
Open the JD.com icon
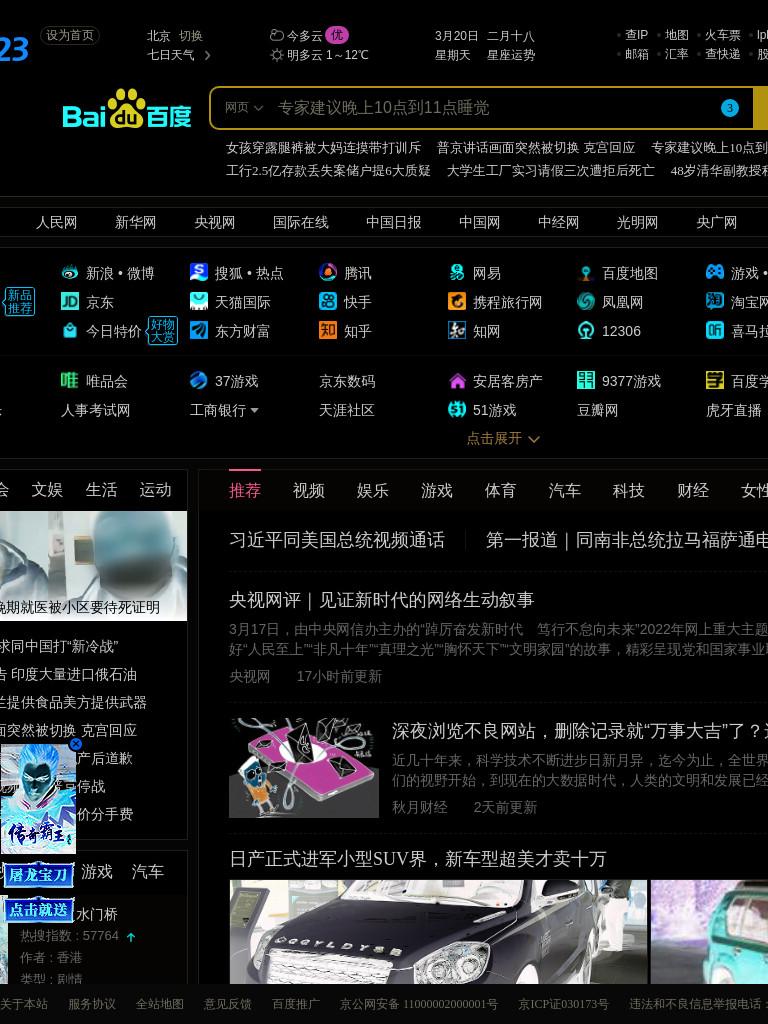click(x=70, y=301)
